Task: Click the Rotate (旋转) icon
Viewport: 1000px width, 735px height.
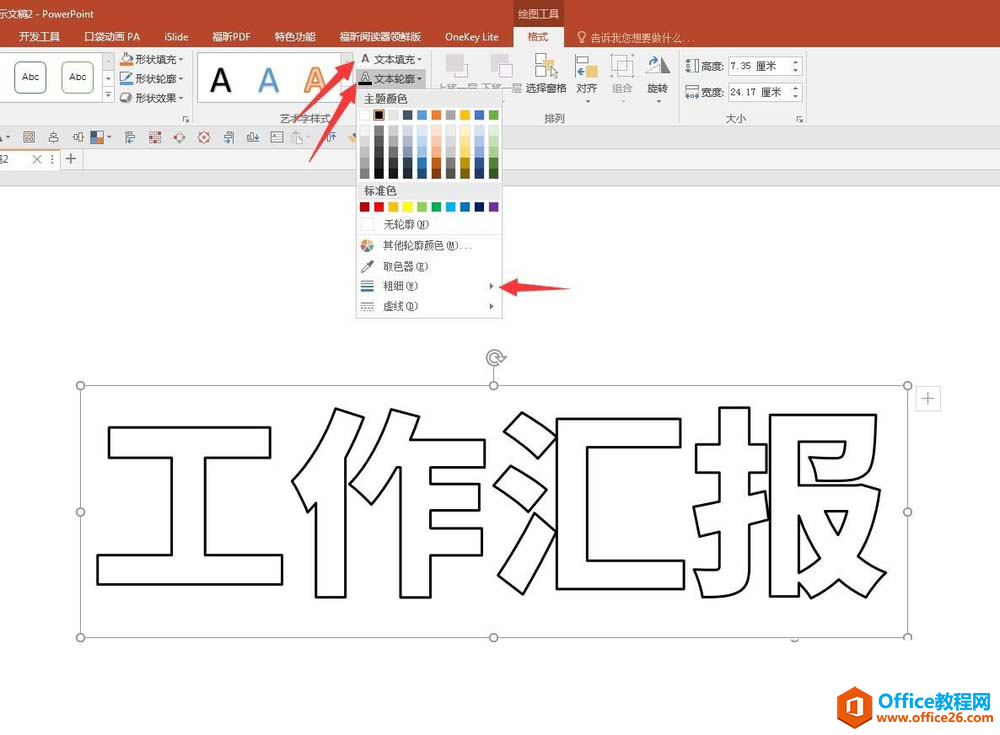Action: pyautogui.click(x=657, y=72)
